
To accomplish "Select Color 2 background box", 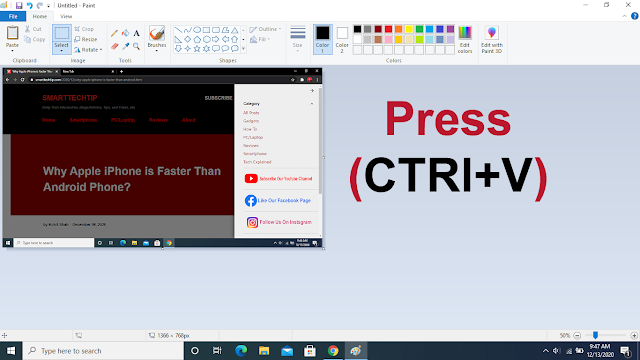I will 342,39.
